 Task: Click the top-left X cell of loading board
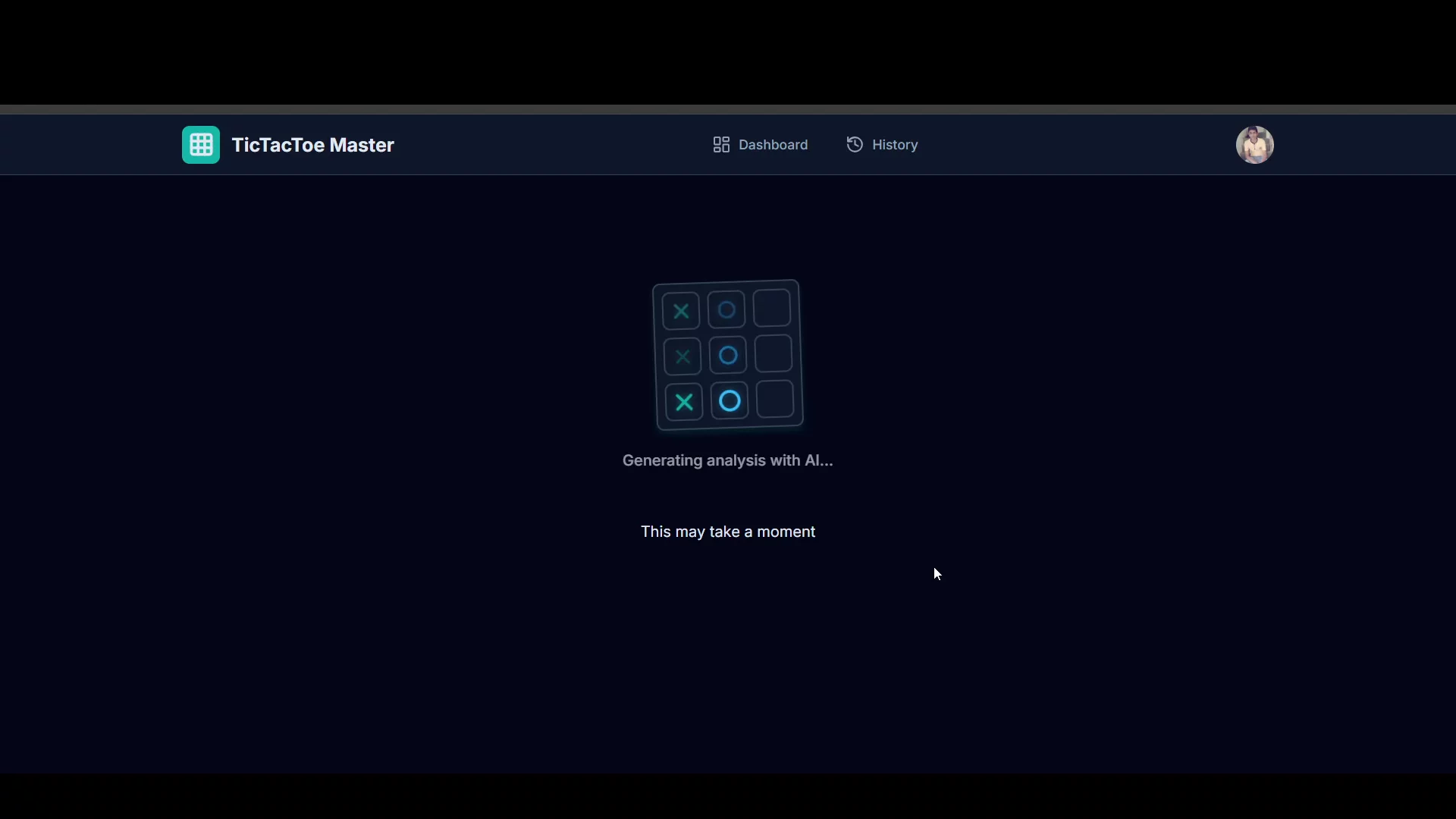(x=681, y=311)
